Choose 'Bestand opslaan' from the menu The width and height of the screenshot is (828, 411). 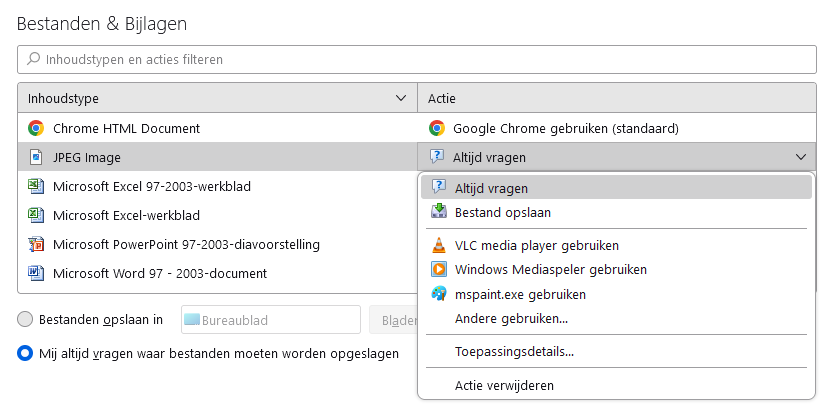(x=502, y=212)
